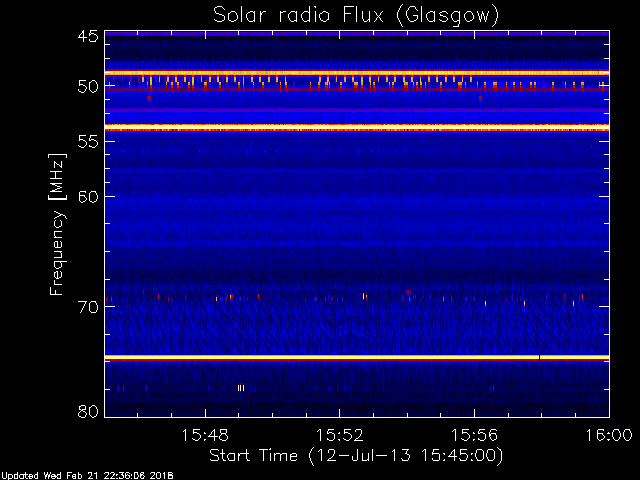Click the bright yellow emission band near 54 MHz
The image size is (640, 480).
pos(357,127)
